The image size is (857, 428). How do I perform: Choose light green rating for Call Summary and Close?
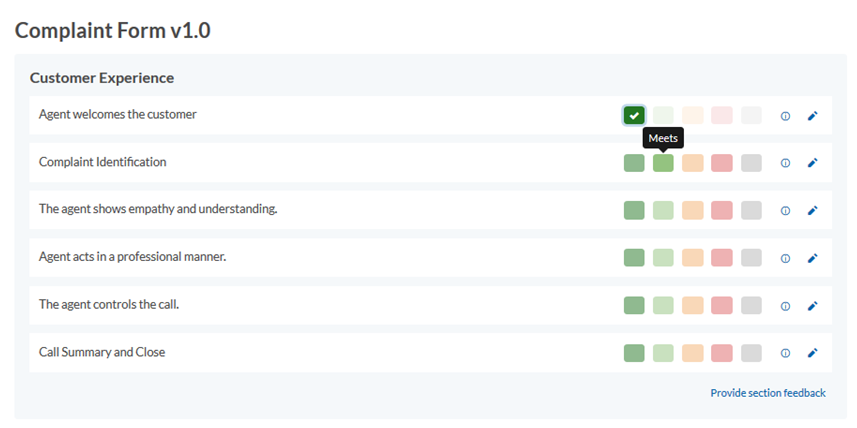coord(663,353)
